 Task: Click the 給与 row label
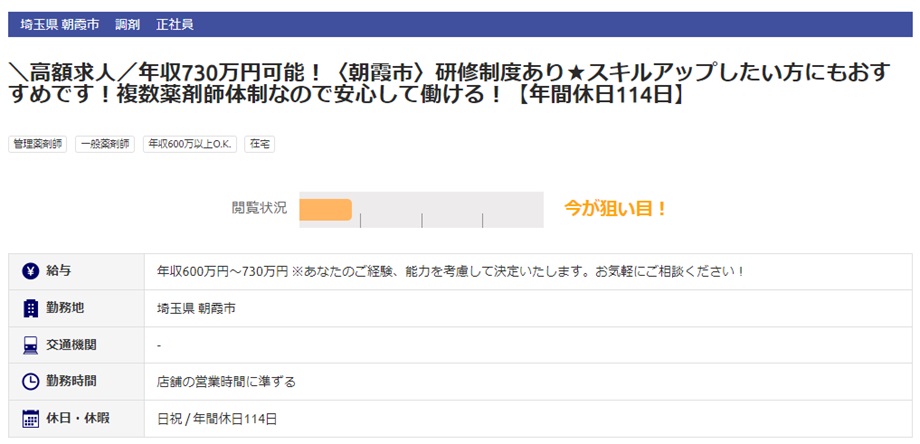click(x=59, y=271)
